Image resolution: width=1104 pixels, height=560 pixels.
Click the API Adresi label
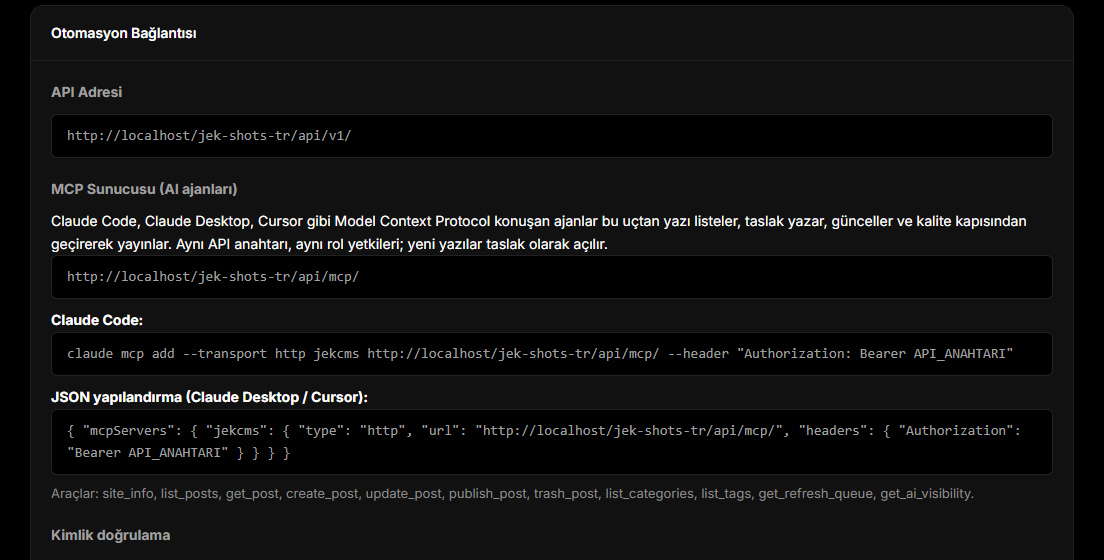click(86, 92)
